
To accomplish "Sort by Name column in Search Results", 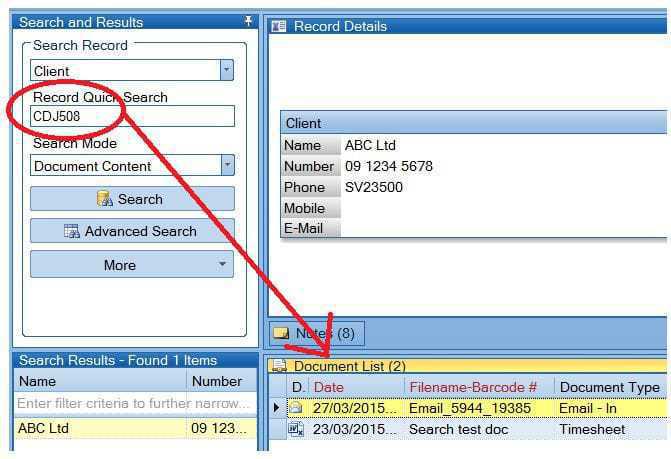I will (x=100, y=381).
